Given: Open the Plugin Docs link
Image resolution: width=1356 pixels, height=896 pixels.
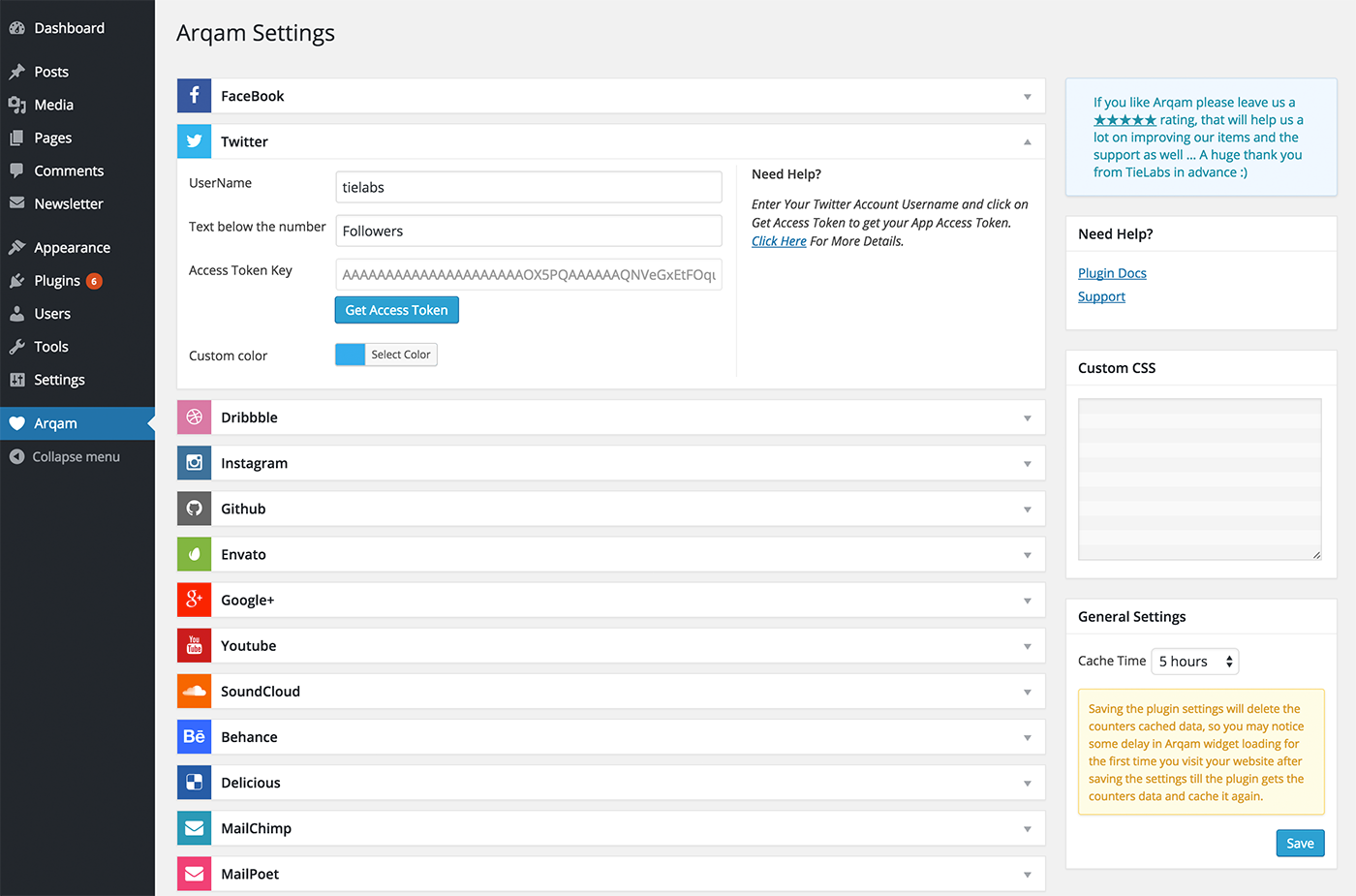Looking at the screenshot, I should (1112, 273).
